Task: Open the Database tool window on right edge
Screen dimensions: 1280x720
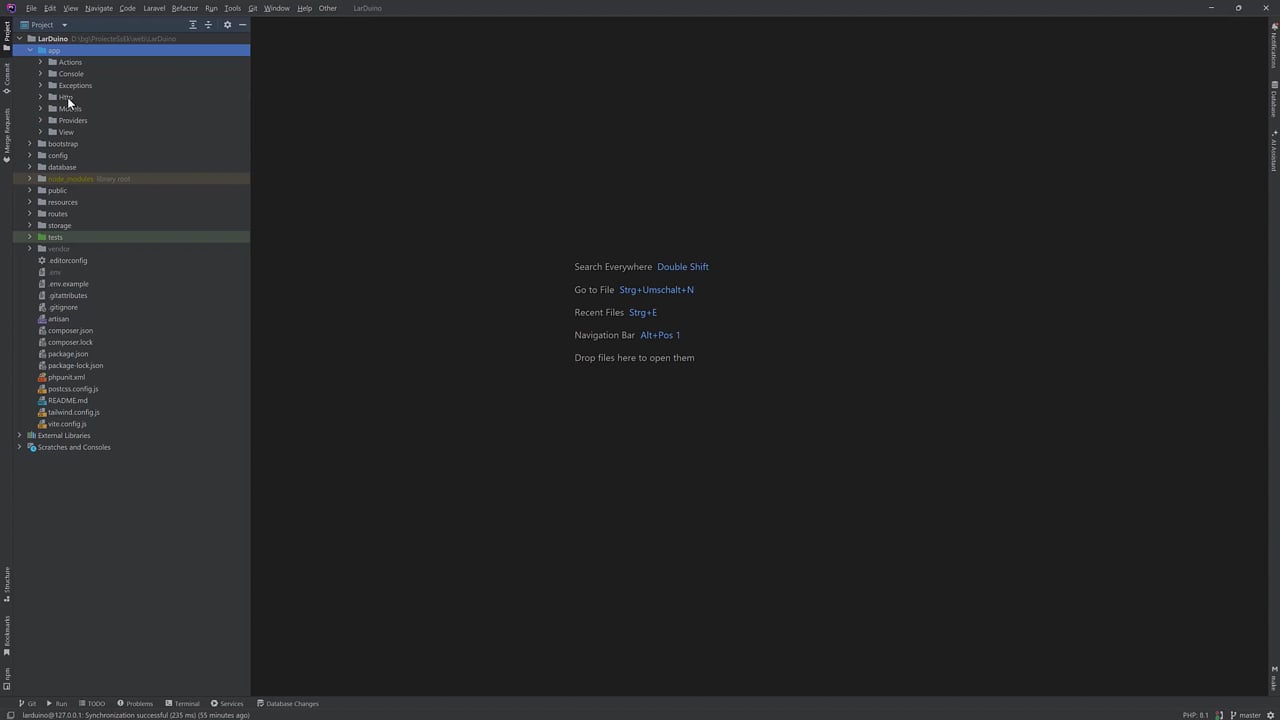Action: click(x=1274, y=99)
